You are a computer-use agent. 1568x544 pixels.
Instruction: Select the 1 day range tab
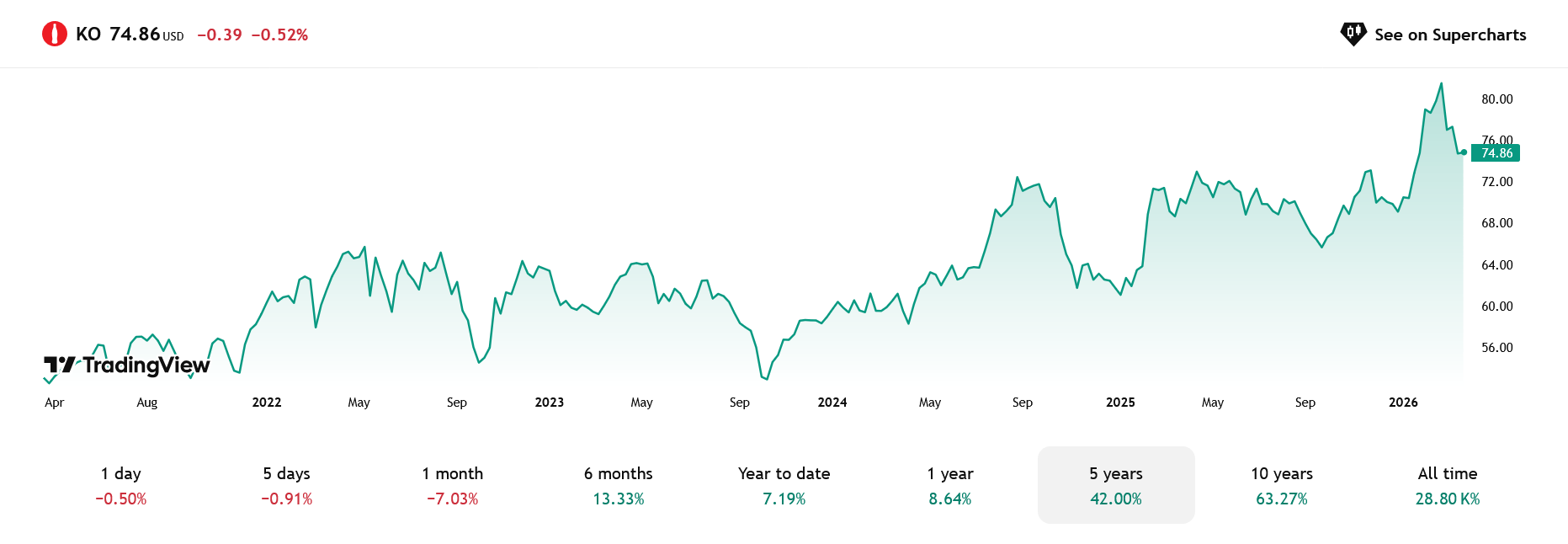coord(121,485)
